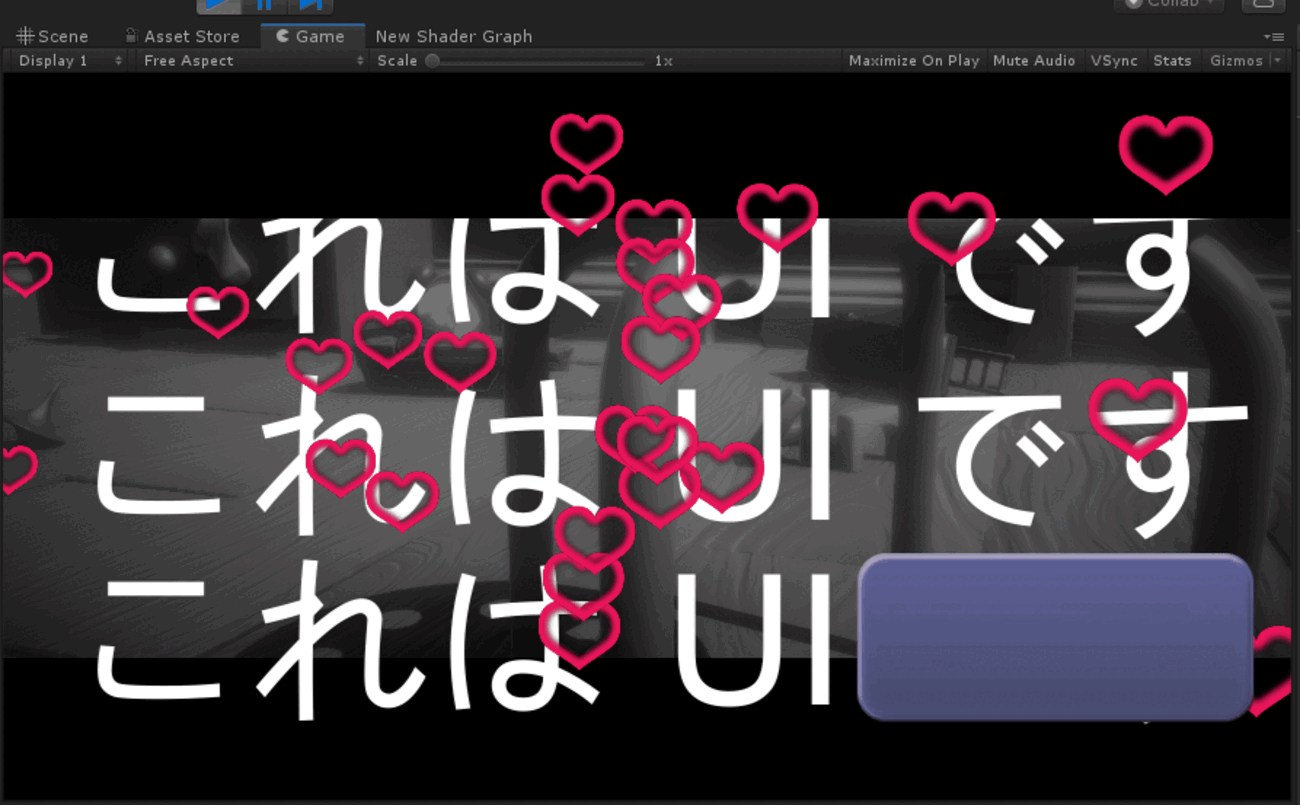
Task: Toggle the Gizmos button
Action: point(1236,61)
